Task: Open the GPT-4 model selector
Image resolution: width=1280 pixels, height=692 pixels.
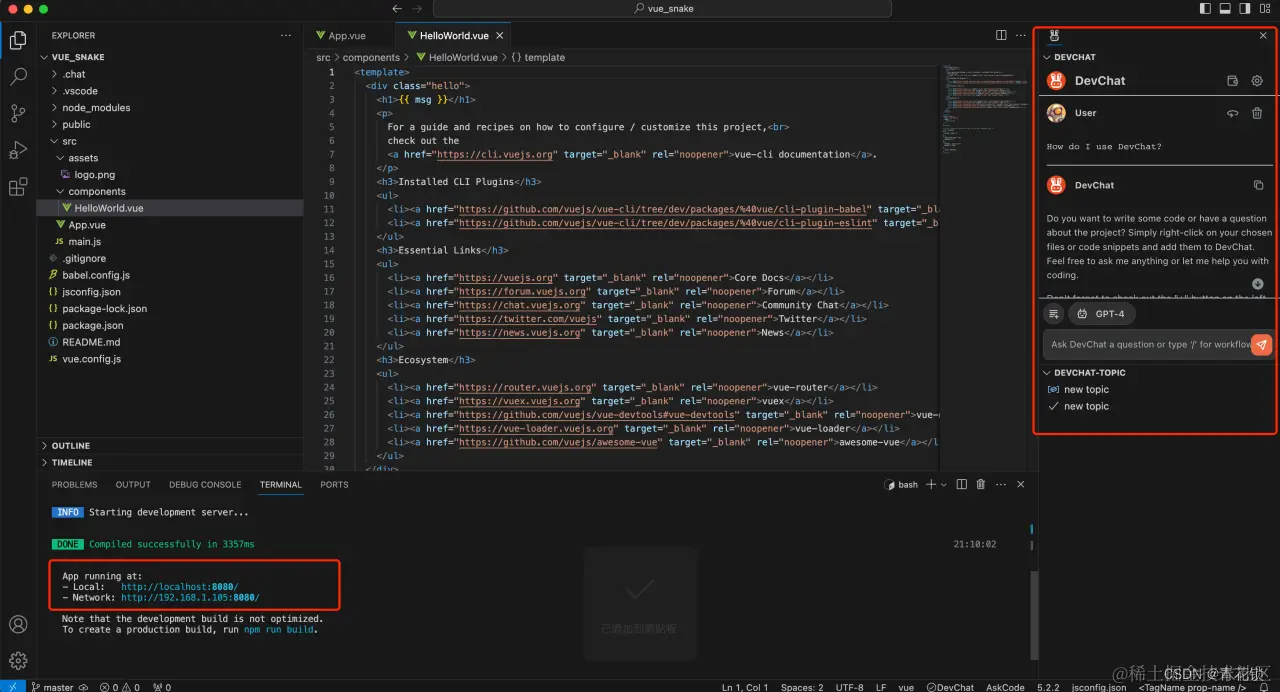Action: coord(1102,314)
